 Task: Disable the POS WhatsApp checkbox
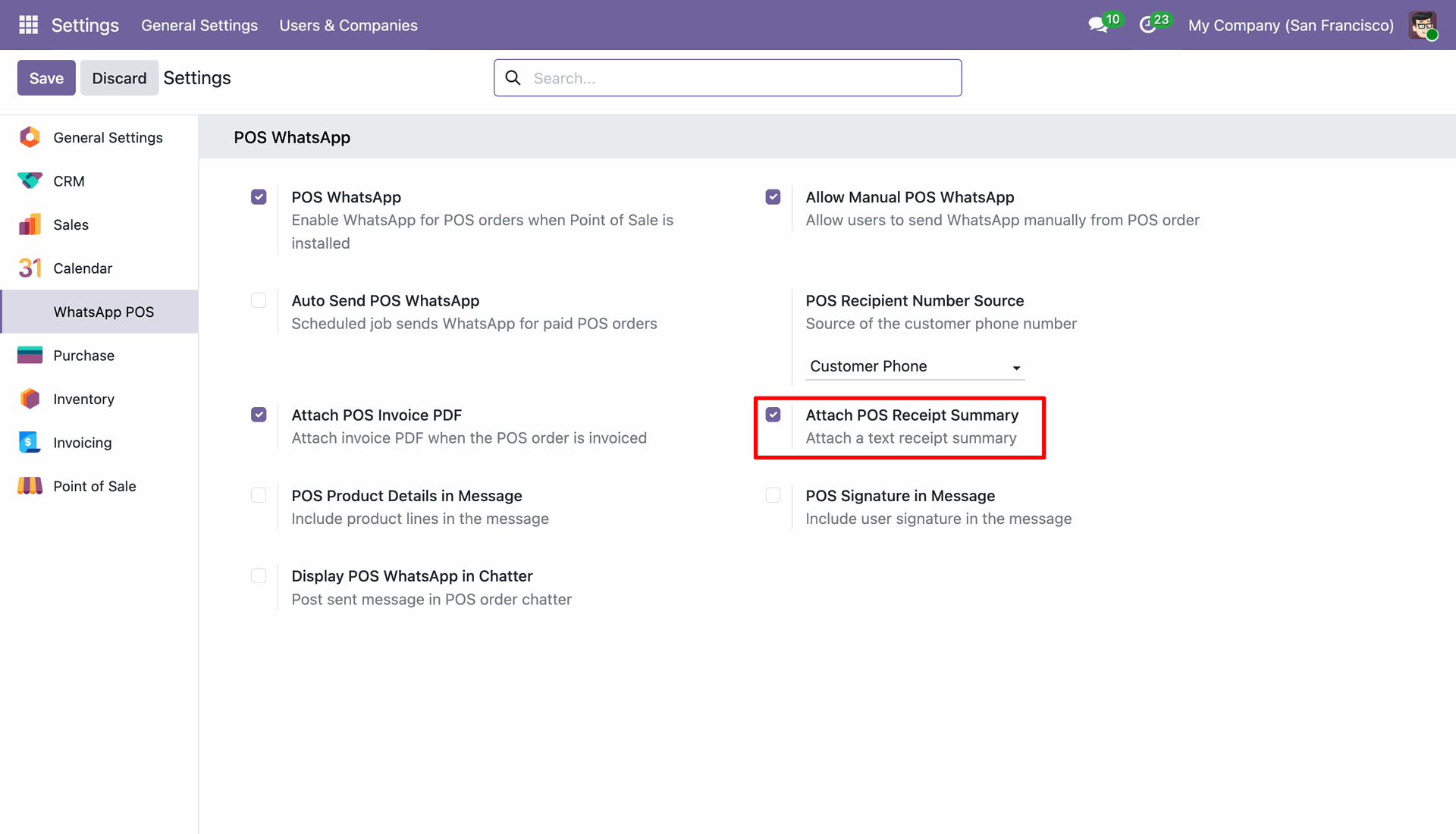[x=259, y=197]
